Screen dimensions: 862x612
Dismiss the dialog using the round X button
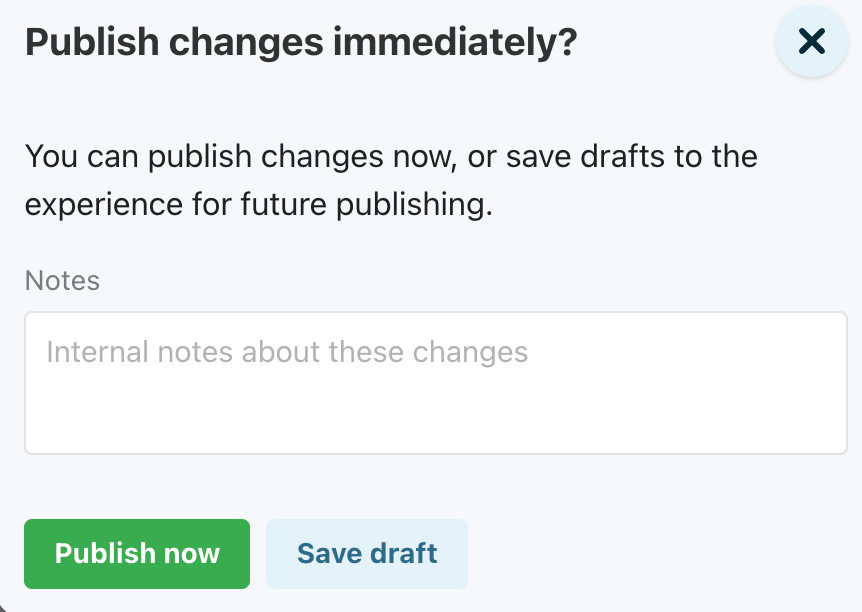[812, 41]
